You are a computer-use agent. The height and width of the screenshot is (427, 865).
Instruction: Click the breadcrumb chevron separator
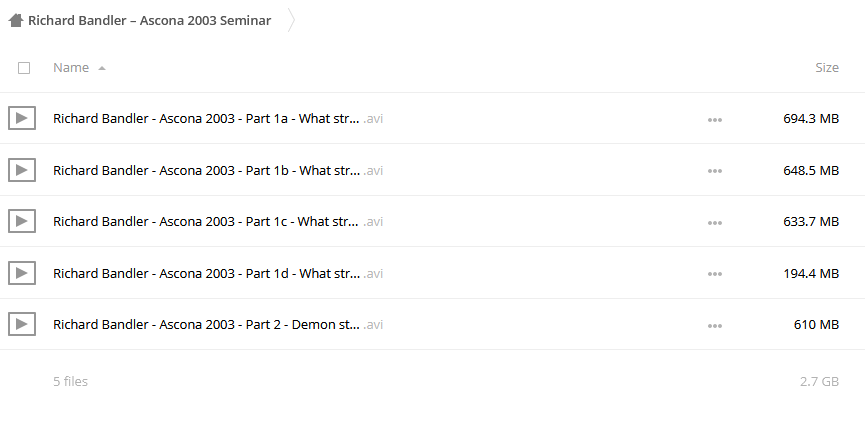291,20
